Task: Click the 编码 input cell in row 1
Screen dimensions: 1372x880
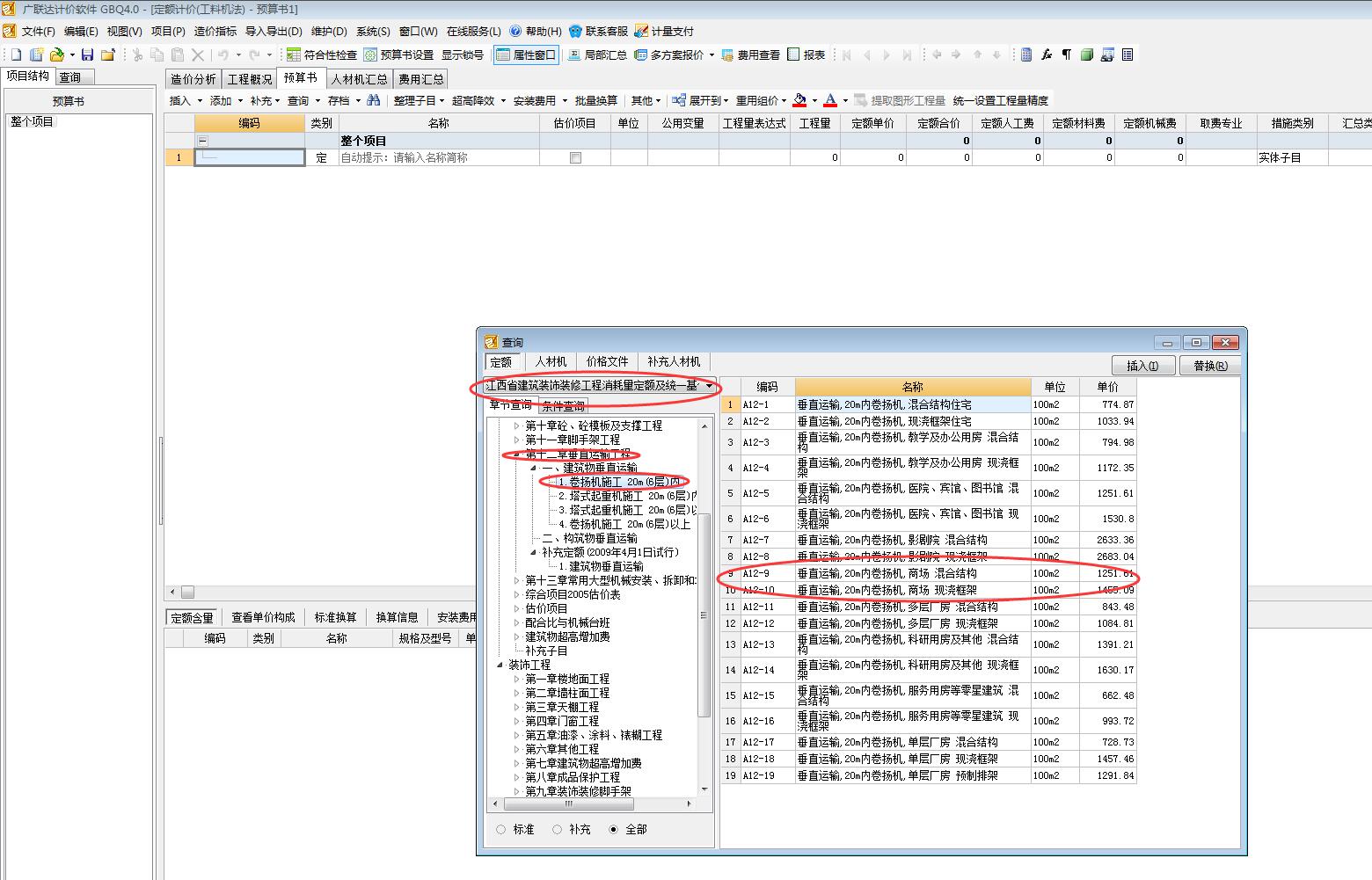Action: pos(250,157)
